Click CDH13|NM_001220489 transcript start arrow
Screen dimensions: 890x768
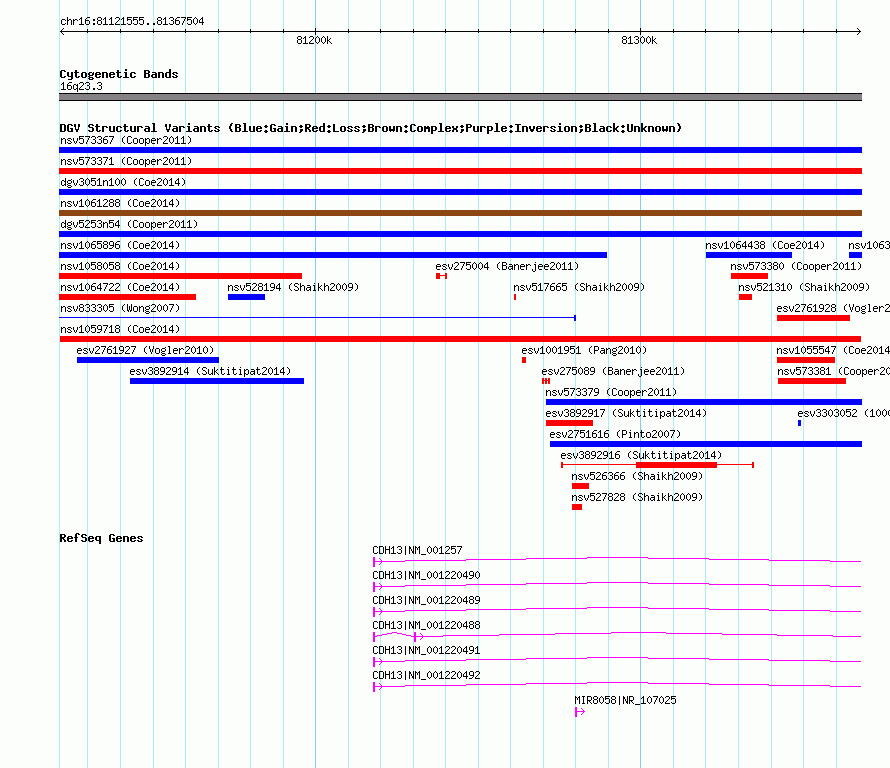tap(377, 612)
